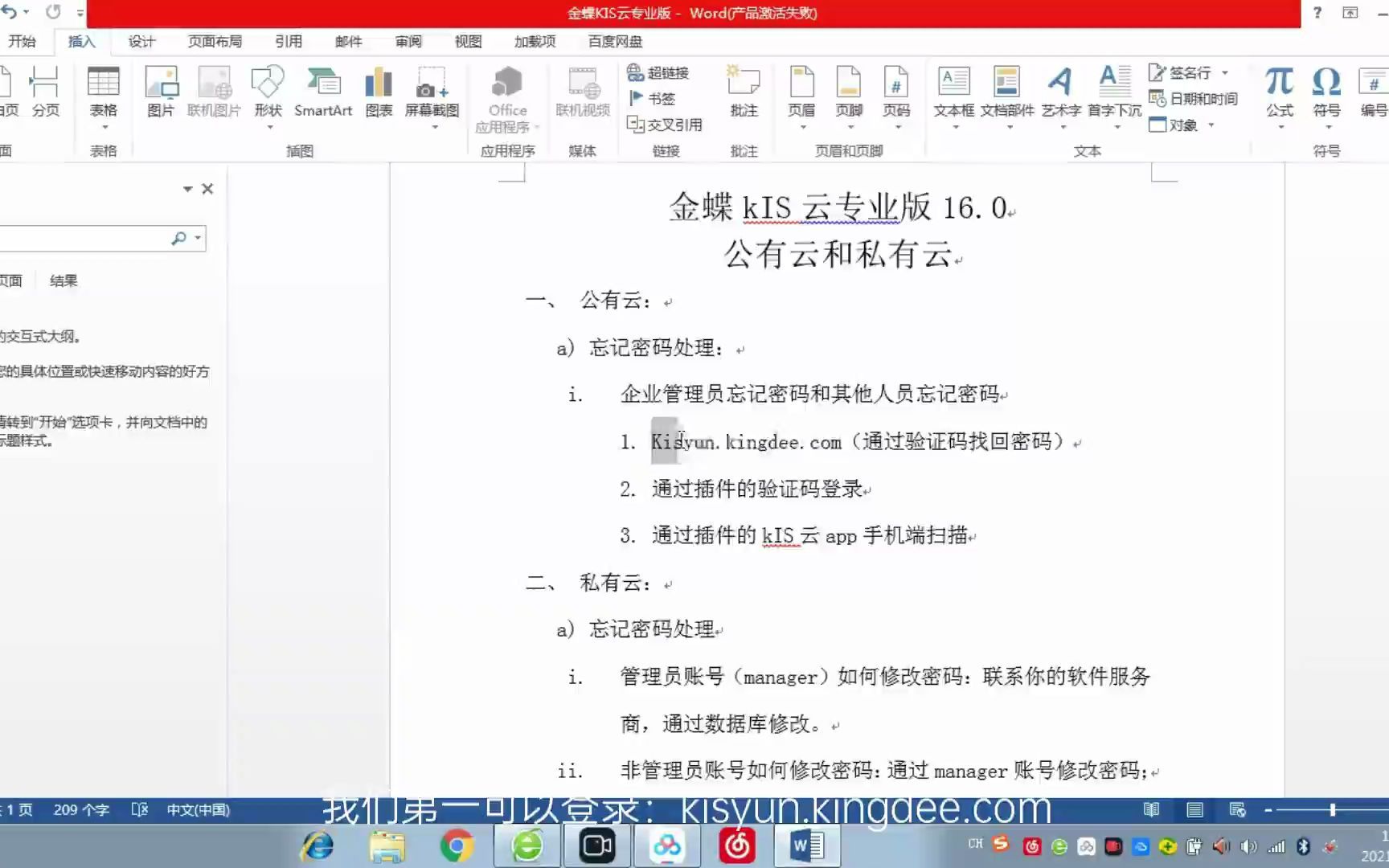This screenshot has height=868, width=1389.
Task: Open the Review (审阅) tab
Action: tap(408, 41)
